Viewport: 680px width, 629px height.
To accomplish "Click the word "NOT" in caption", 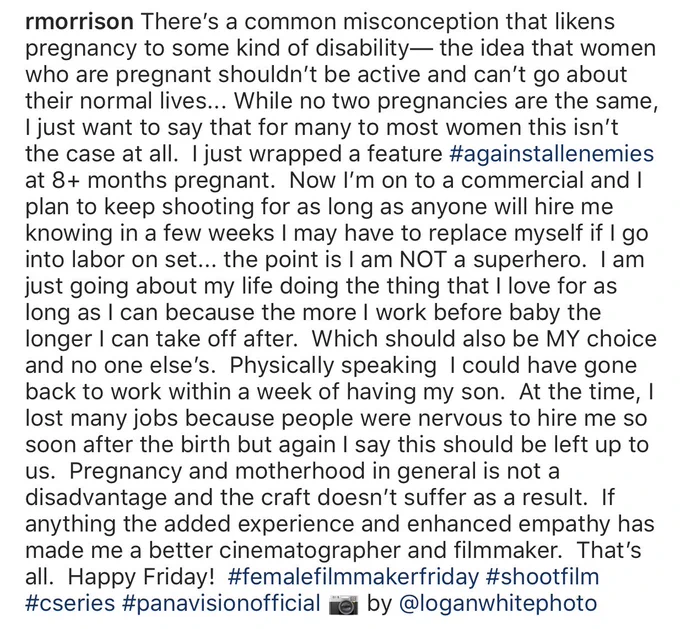I will [x=423, y=260].
